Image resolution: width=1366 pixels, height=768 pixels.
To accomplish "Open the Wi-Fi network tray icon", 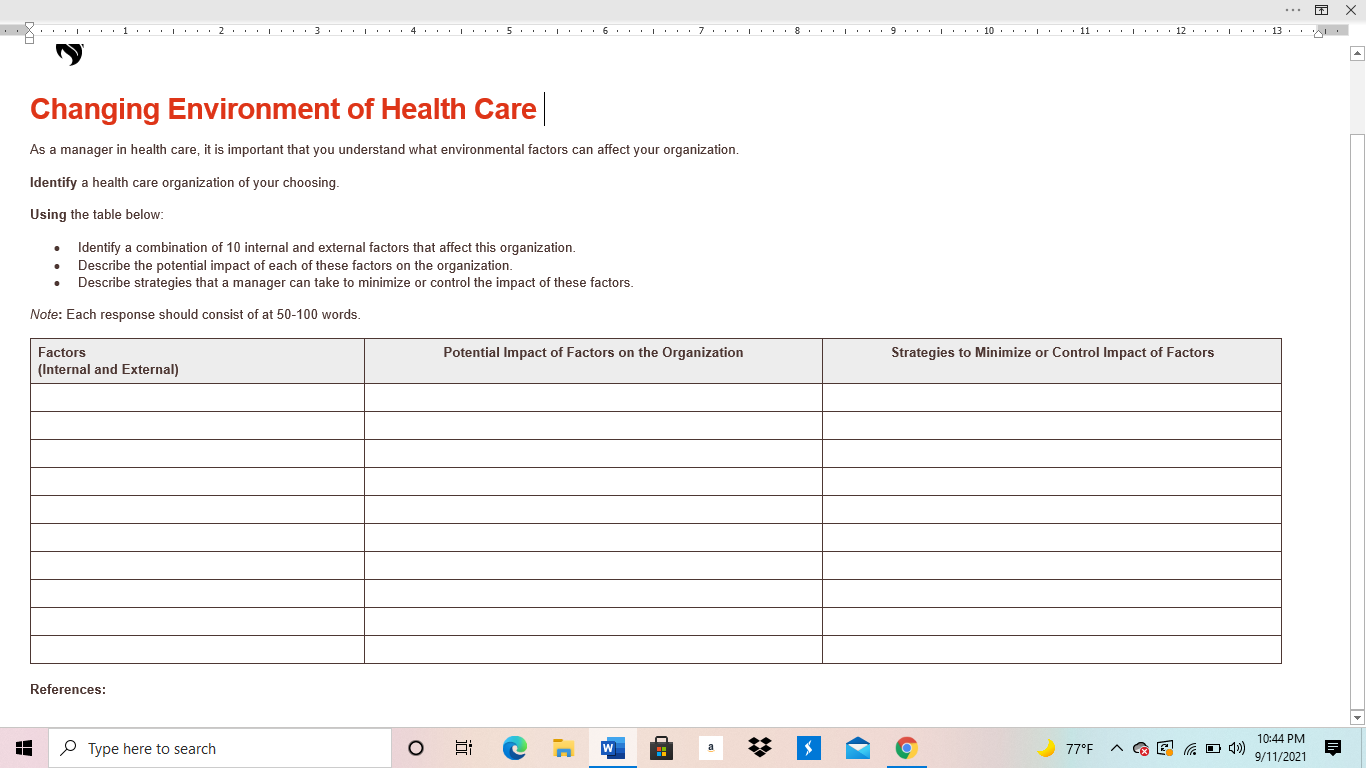I will [x=1190, y=748].
